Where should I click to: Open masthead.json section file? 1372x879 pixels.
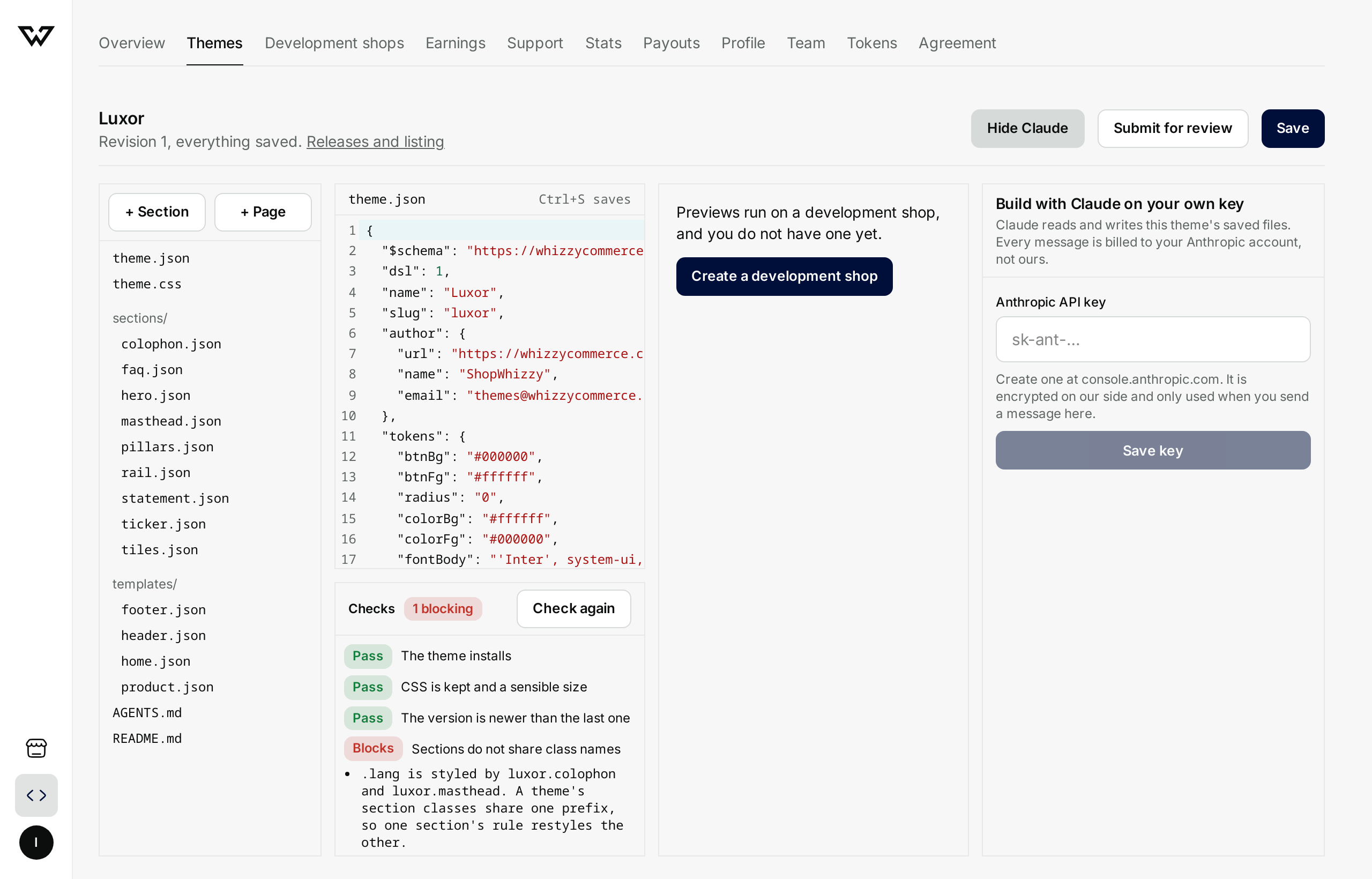pos(171,421)
